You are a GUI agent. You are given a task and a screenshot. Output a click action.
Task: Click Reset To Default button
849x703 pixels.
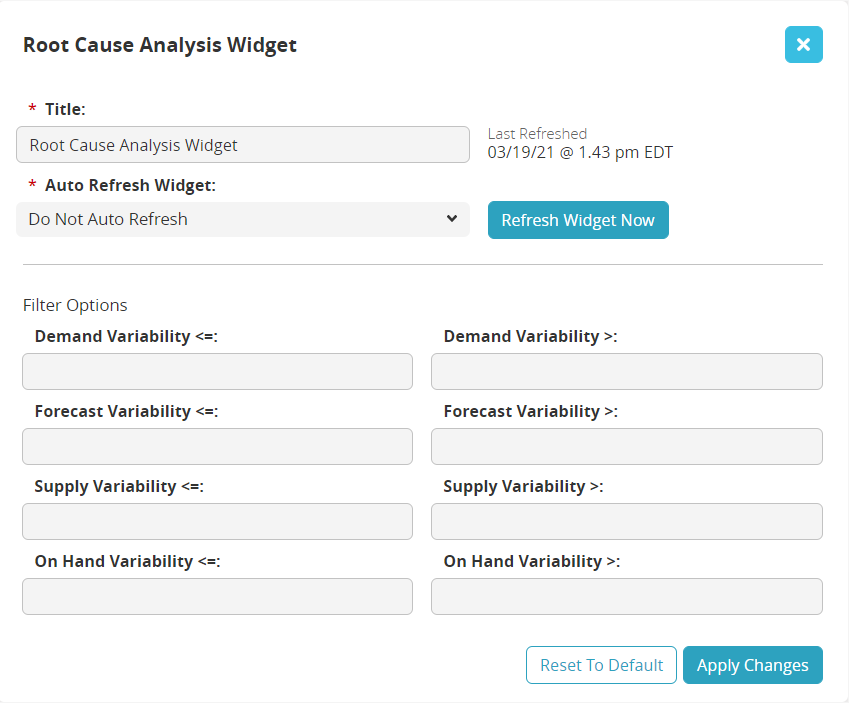click(x=601, y=665)
